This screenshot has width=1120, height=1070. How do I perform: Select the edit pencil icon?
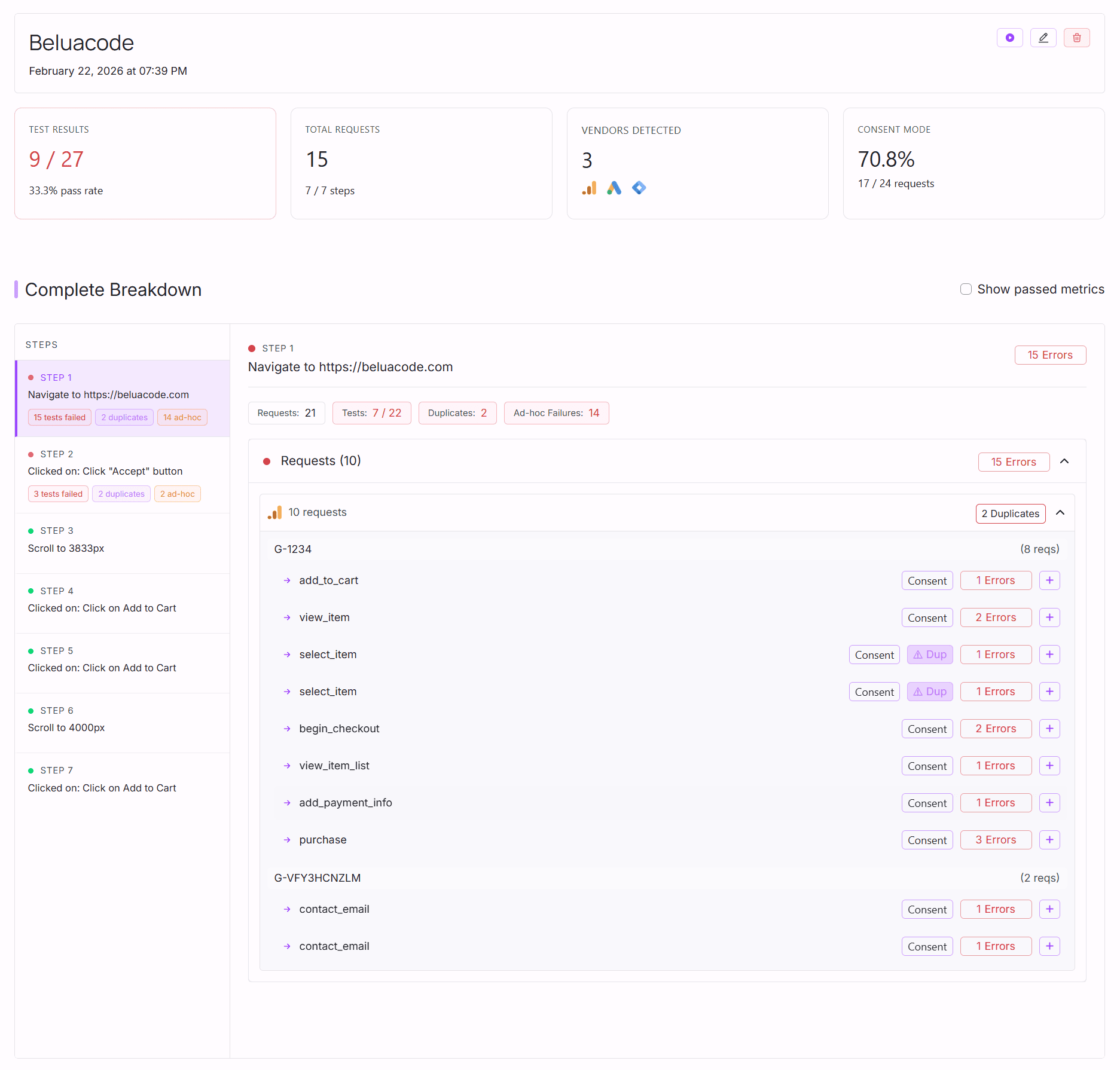point(1043,37)
